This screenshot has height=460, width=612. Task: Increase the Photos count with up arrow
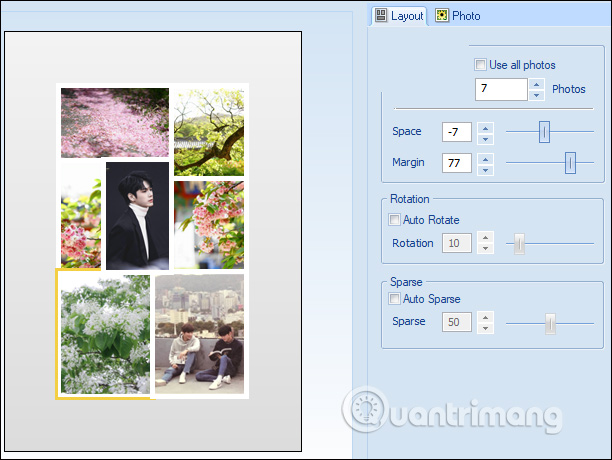(537, 84)
